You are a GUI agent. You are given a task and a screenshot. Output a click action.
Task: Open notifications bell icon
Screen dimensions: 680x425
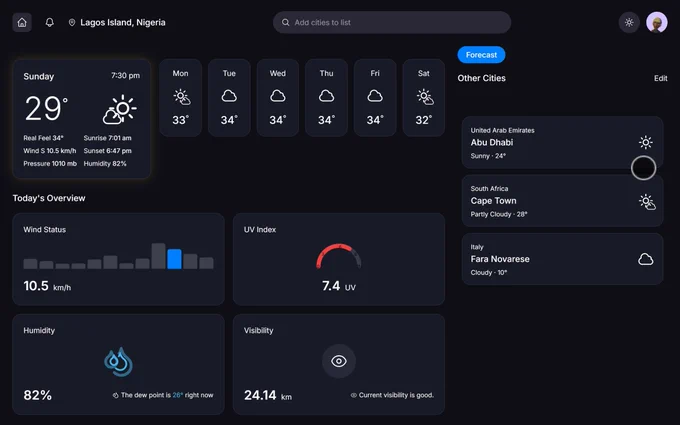(49, 22)
